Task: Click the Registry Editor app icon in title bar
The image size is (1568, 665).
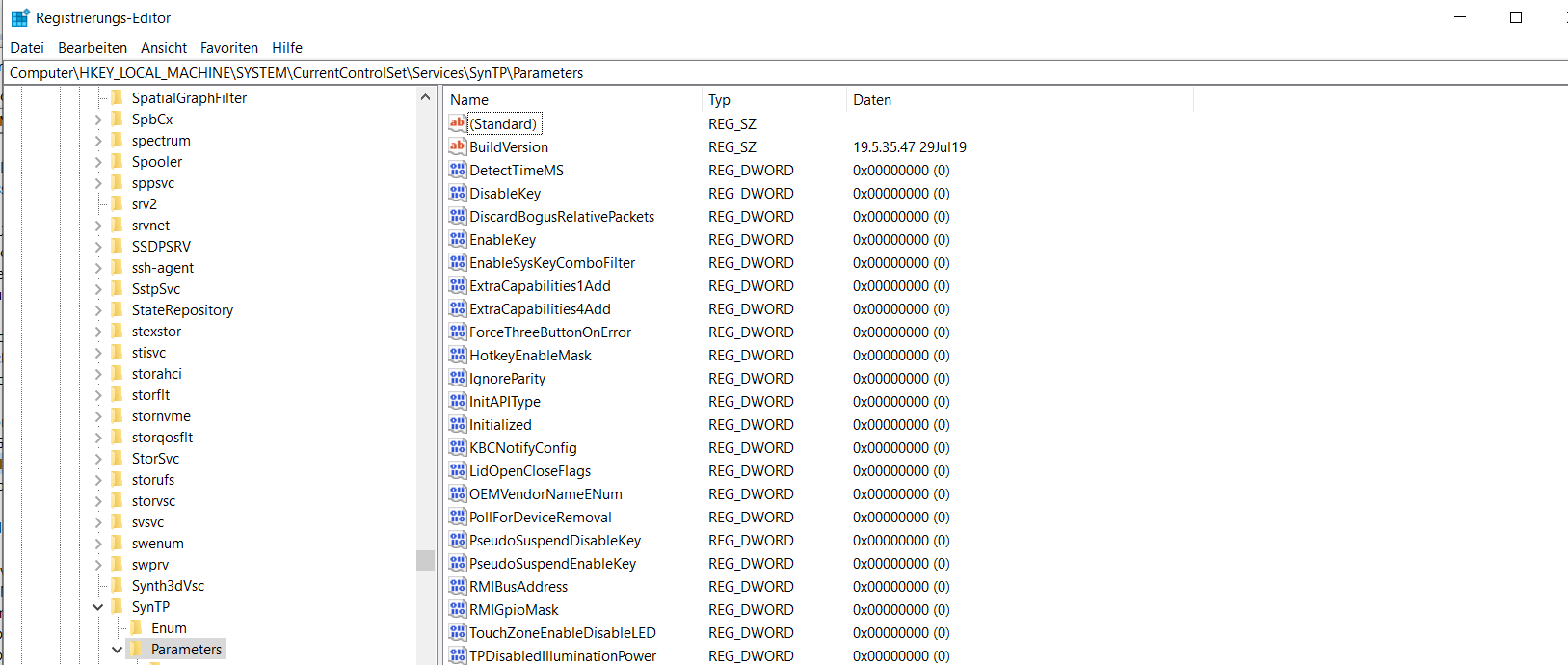Action: [x=19, y=17]
